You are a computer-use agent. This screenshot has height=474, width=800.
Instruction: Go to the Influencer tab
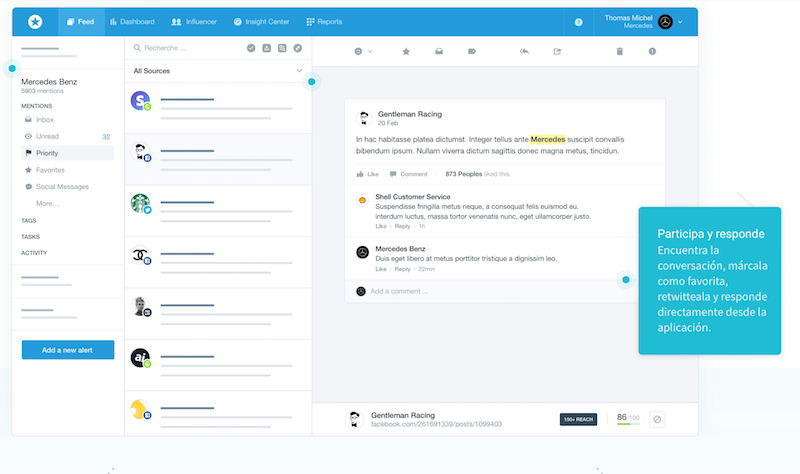194,21
